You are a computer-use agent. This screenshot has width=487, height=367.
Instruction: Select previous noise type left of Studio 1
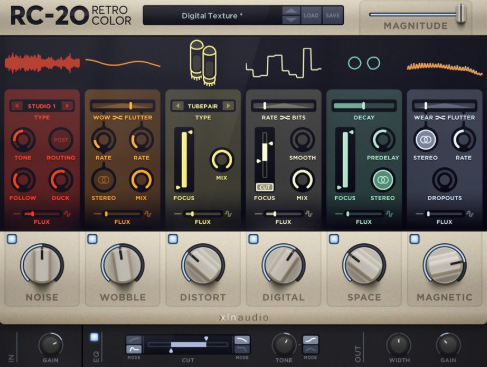tap(16, 106)
